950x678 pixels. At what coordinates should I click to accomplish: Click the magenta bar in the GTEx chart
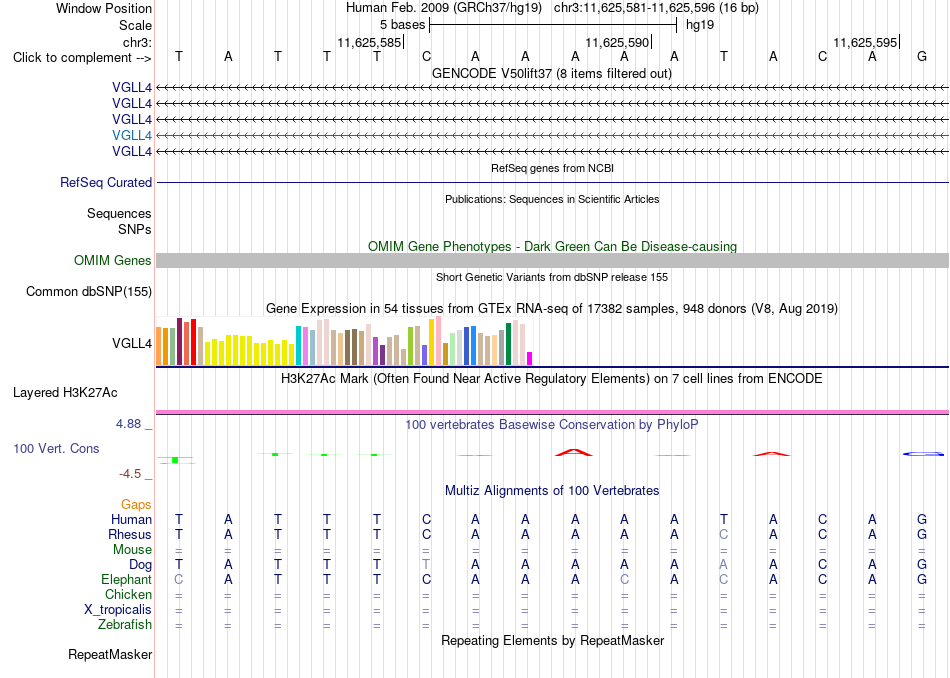(x=530, y=358)
